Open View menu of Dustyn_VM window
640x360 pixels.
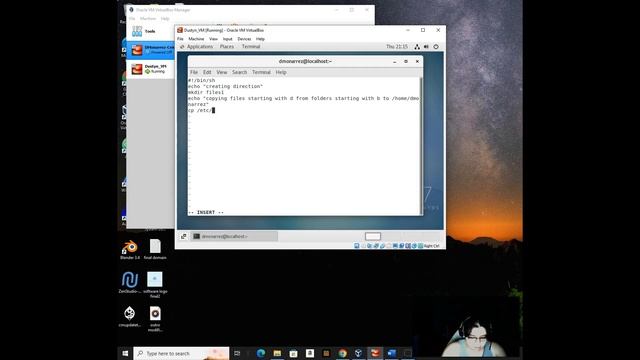click(x=213, y=39)
